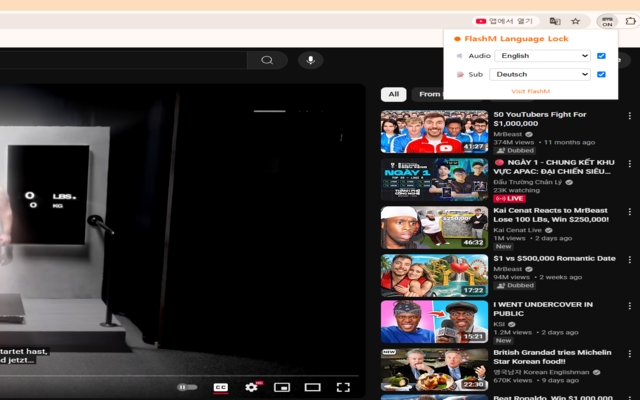
Task: Click title '$1 vs $500,000 Romantic Date'
Action: [554, 258]
